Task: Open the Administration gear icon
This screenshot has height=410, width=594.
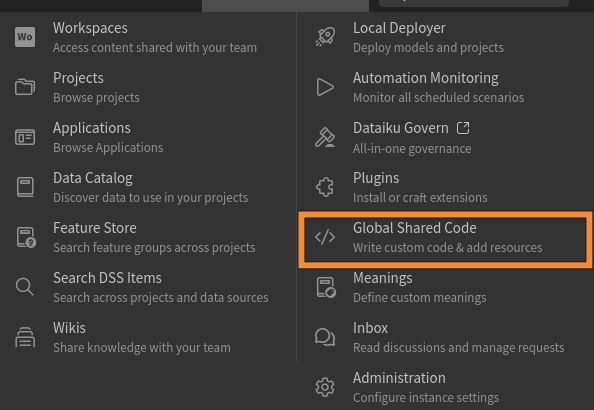Action: [x=325, y=387]
